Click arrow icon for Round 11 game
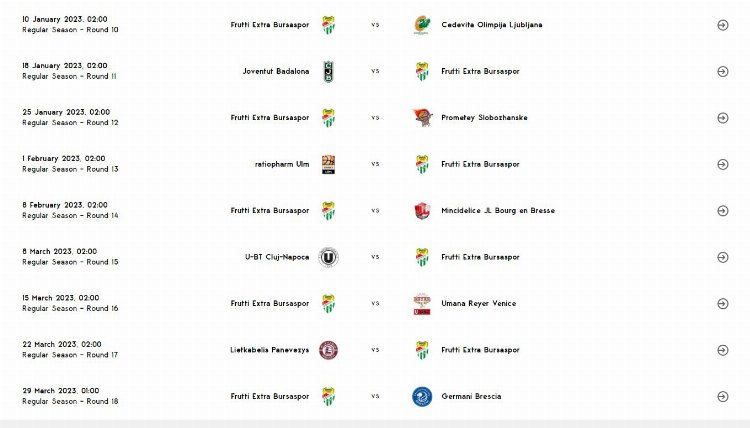Screen dimensions: 750x428 click(x=722, y=71)
